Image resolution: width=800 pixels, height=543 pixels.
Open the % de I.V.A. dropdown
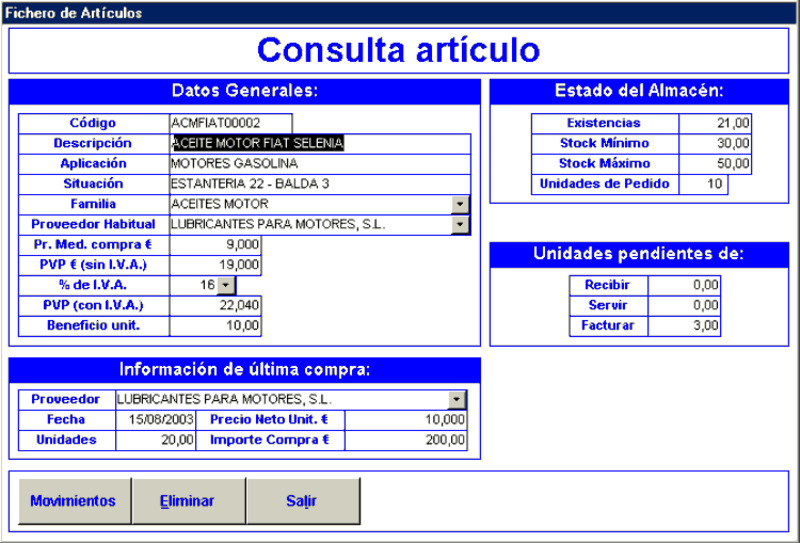click(x=224, y=285)
